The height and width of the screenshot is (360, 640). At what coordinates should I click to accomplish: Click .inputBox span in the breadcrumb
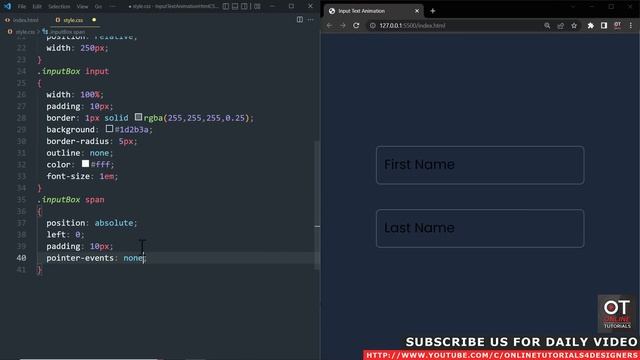[68, 32]
